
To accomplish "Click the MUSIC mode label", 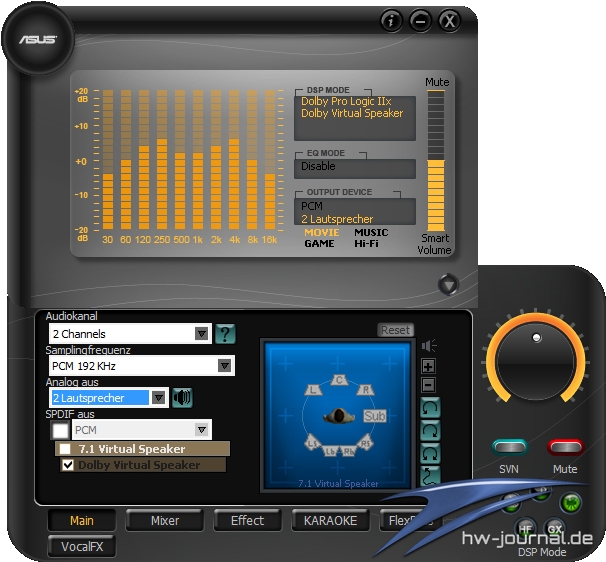I will click(371, 233).
